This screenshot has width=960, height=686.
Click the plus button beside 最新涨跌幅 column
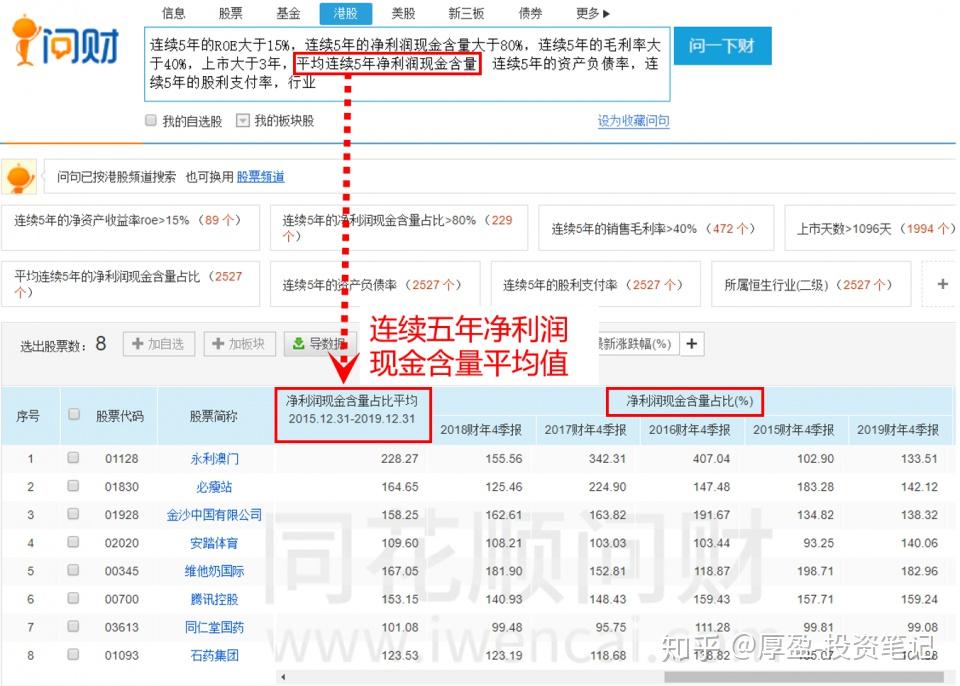click(691, 344)
